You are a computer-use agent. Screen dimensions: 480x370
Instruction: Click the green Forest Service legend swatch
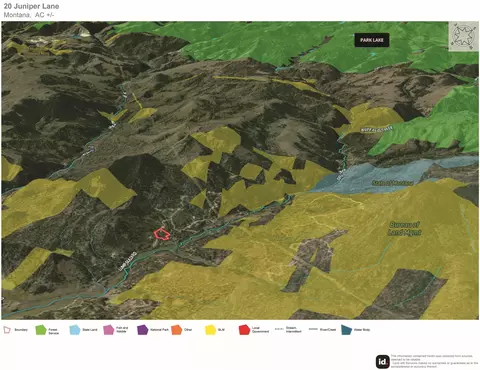click(41, 330)
